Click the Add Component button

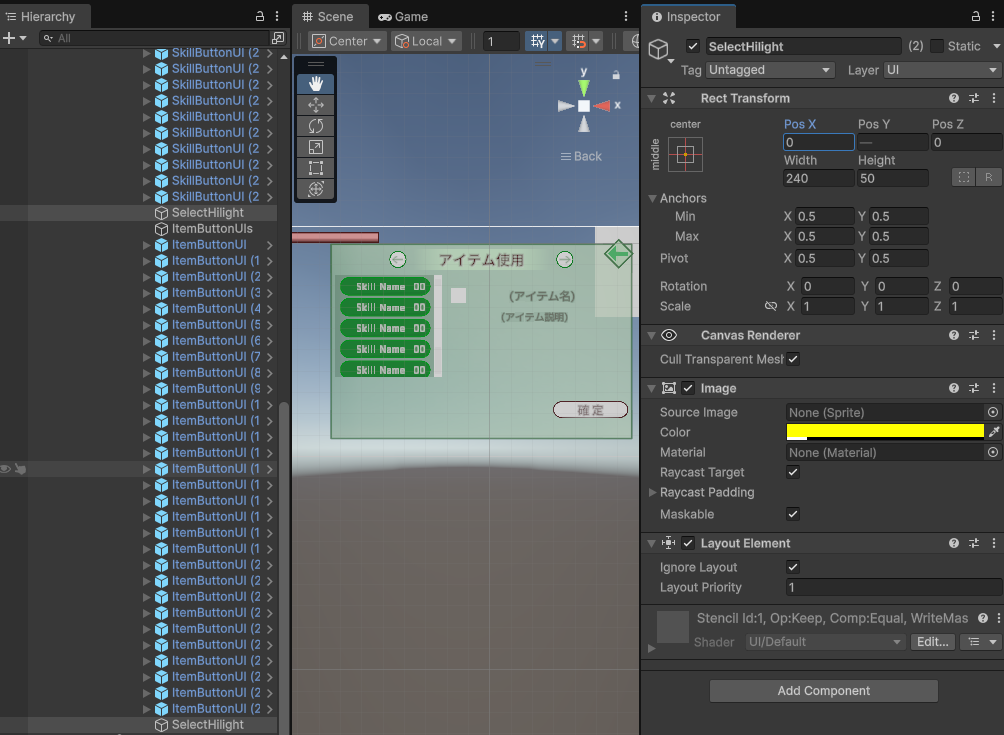[823, 691]
